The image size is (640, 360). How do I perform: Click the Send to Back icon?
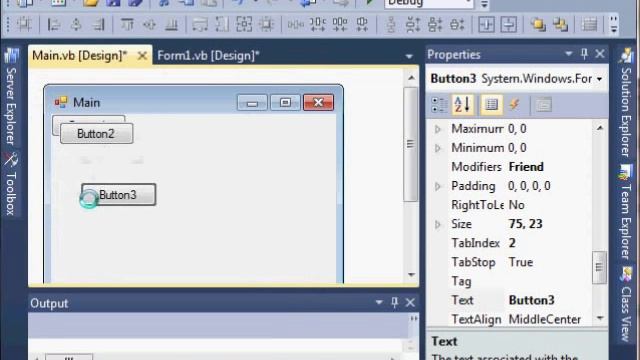[560, 25]
